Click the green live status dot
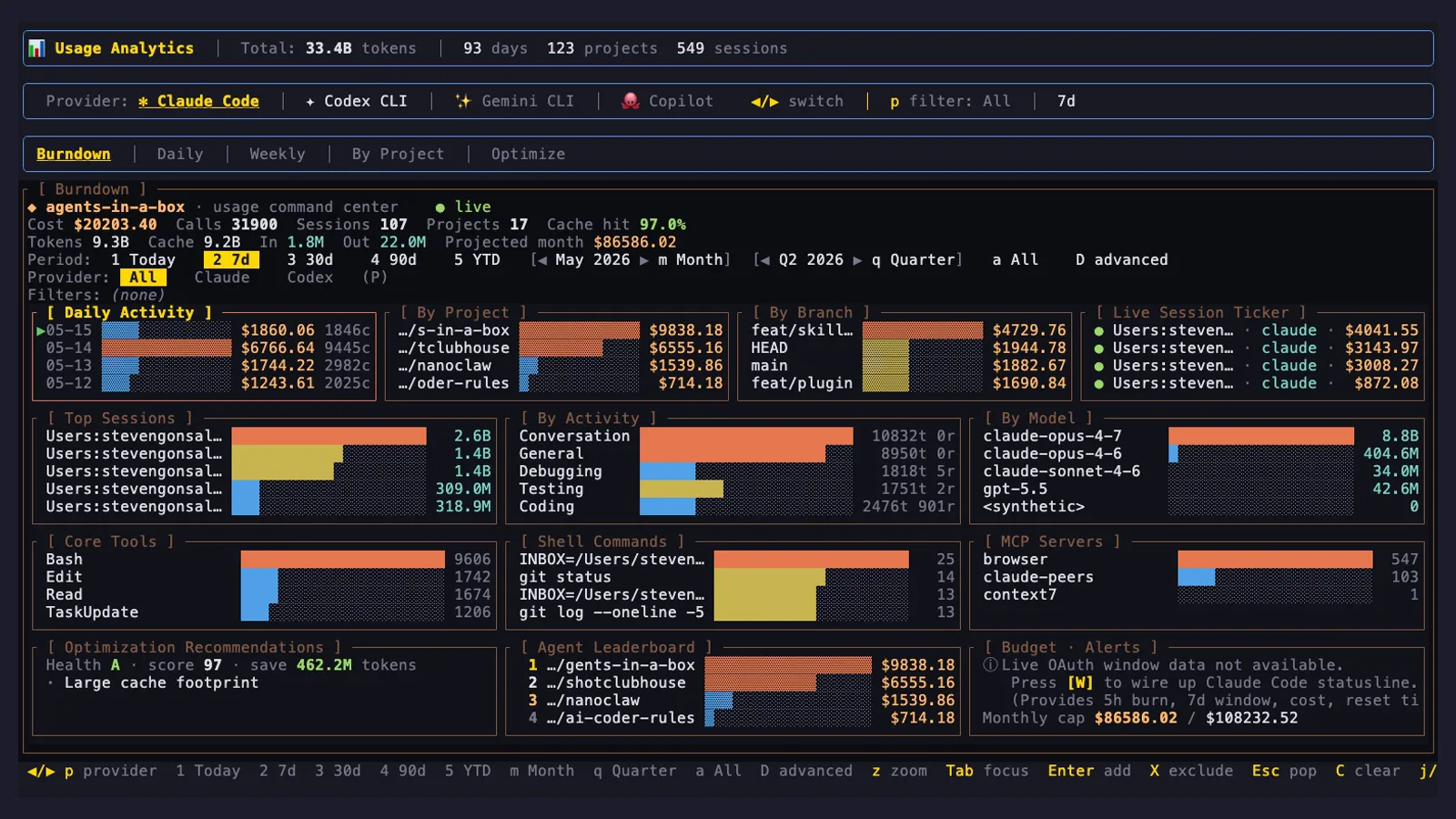The image size is (1456, 819). coord(440,207)
